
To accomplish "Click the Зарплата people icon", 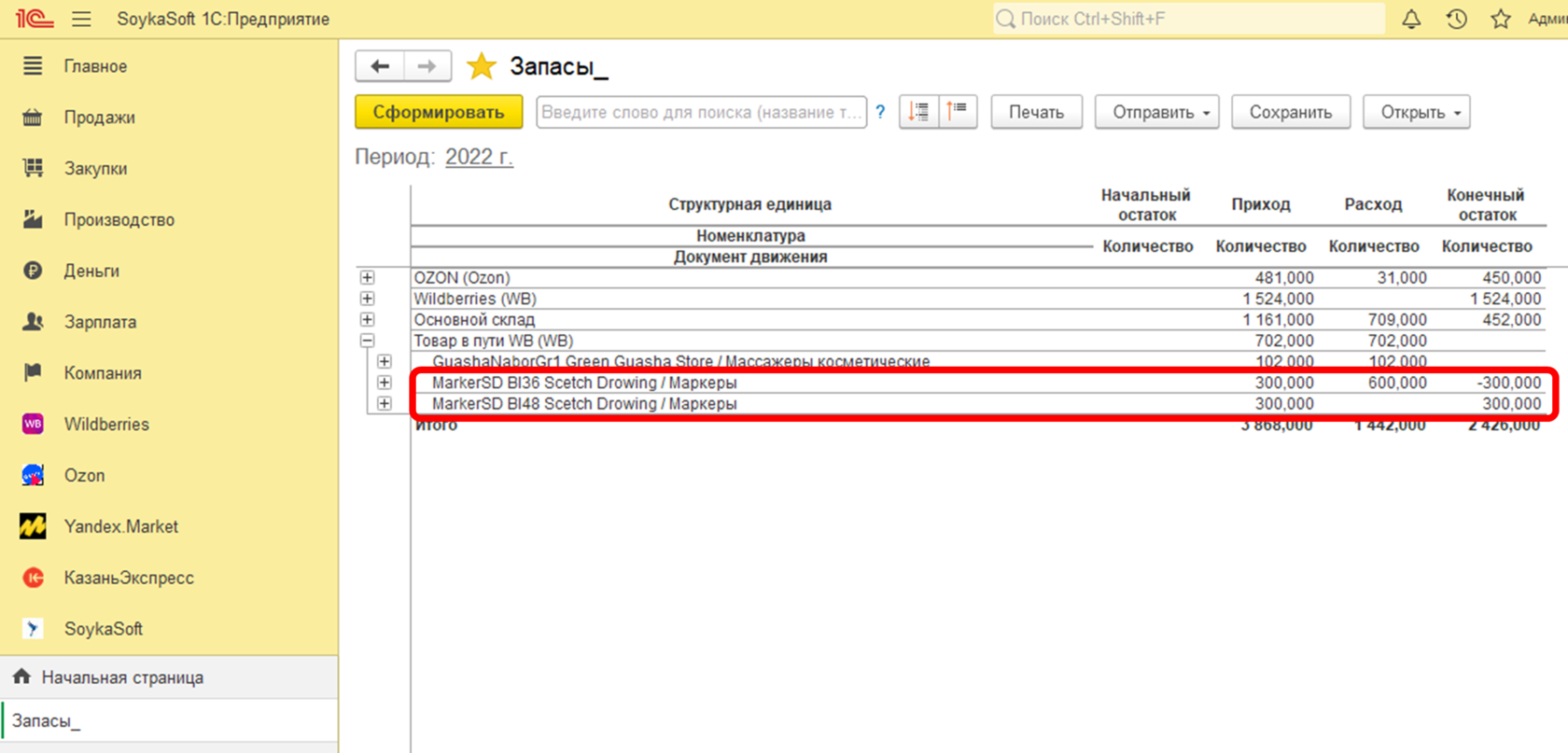I will click(x=33, y=322).
